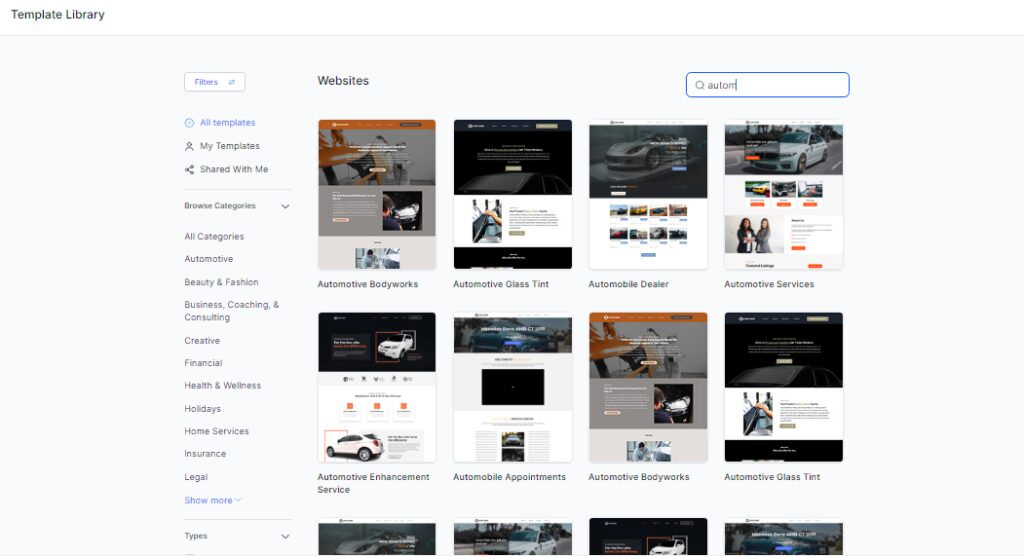Screen dimensions: 1024x556
Task: Collapse the Browse Categories section
Action: (285, 206)
